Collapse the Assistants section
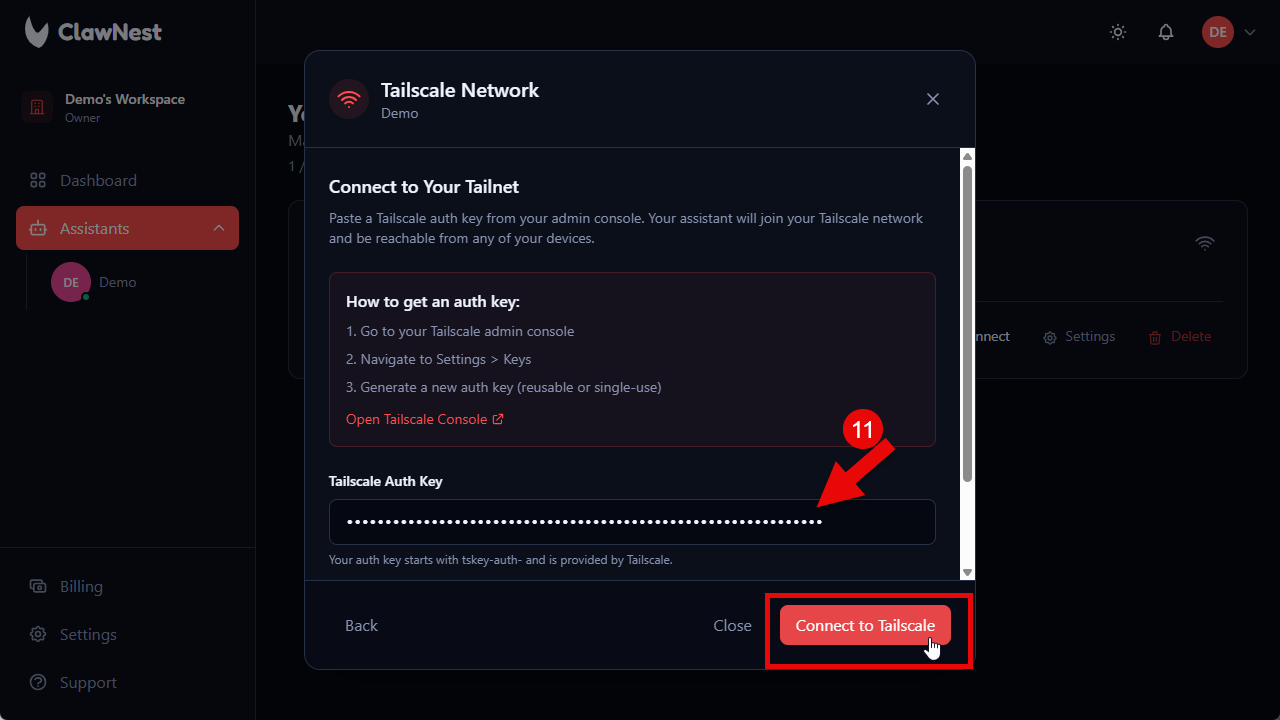This screenshot has width=1280, height=720. 219,228
